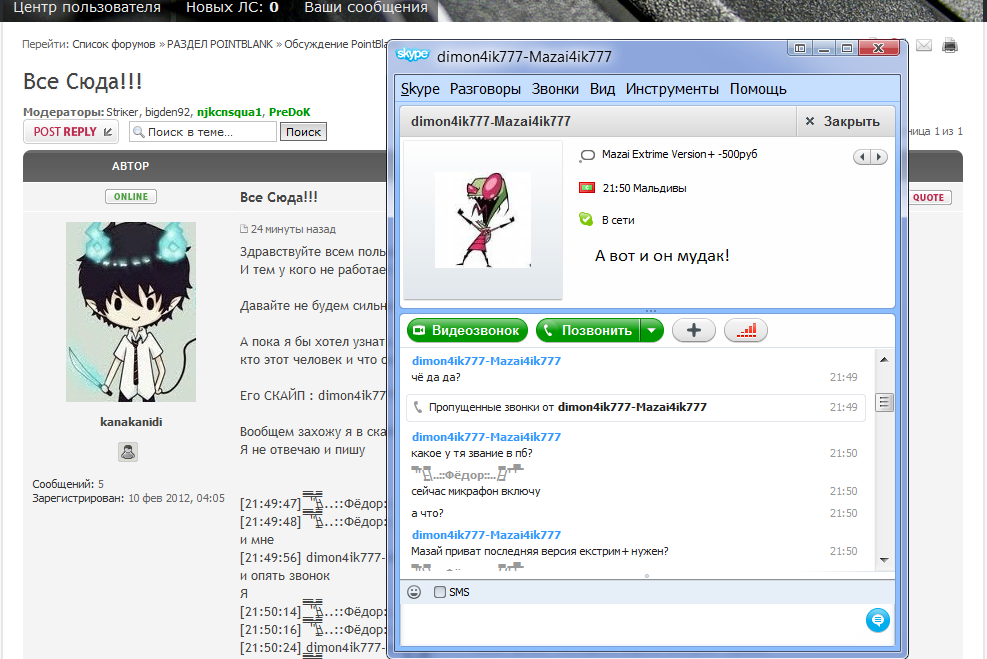987x659 pixels.
Task: Click the forum Поиск button
Action: (303, 132)
